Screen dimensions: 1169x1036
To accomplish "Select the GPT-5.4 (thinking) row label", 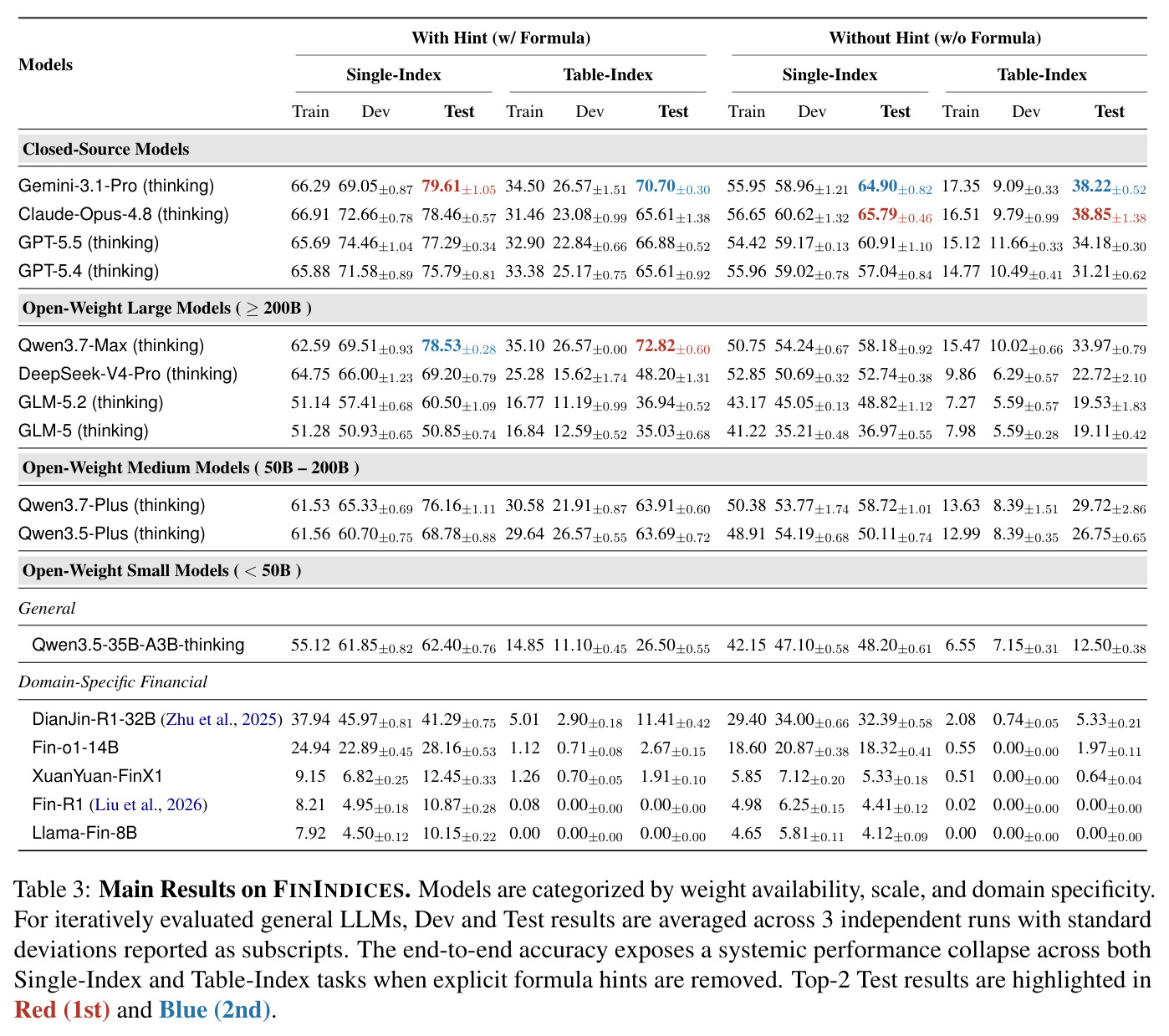I will [89, 271].
